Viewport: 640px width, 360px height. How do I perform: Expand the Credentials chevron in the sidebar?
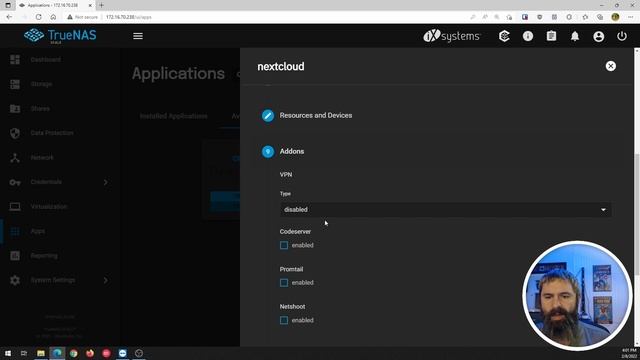106,182
